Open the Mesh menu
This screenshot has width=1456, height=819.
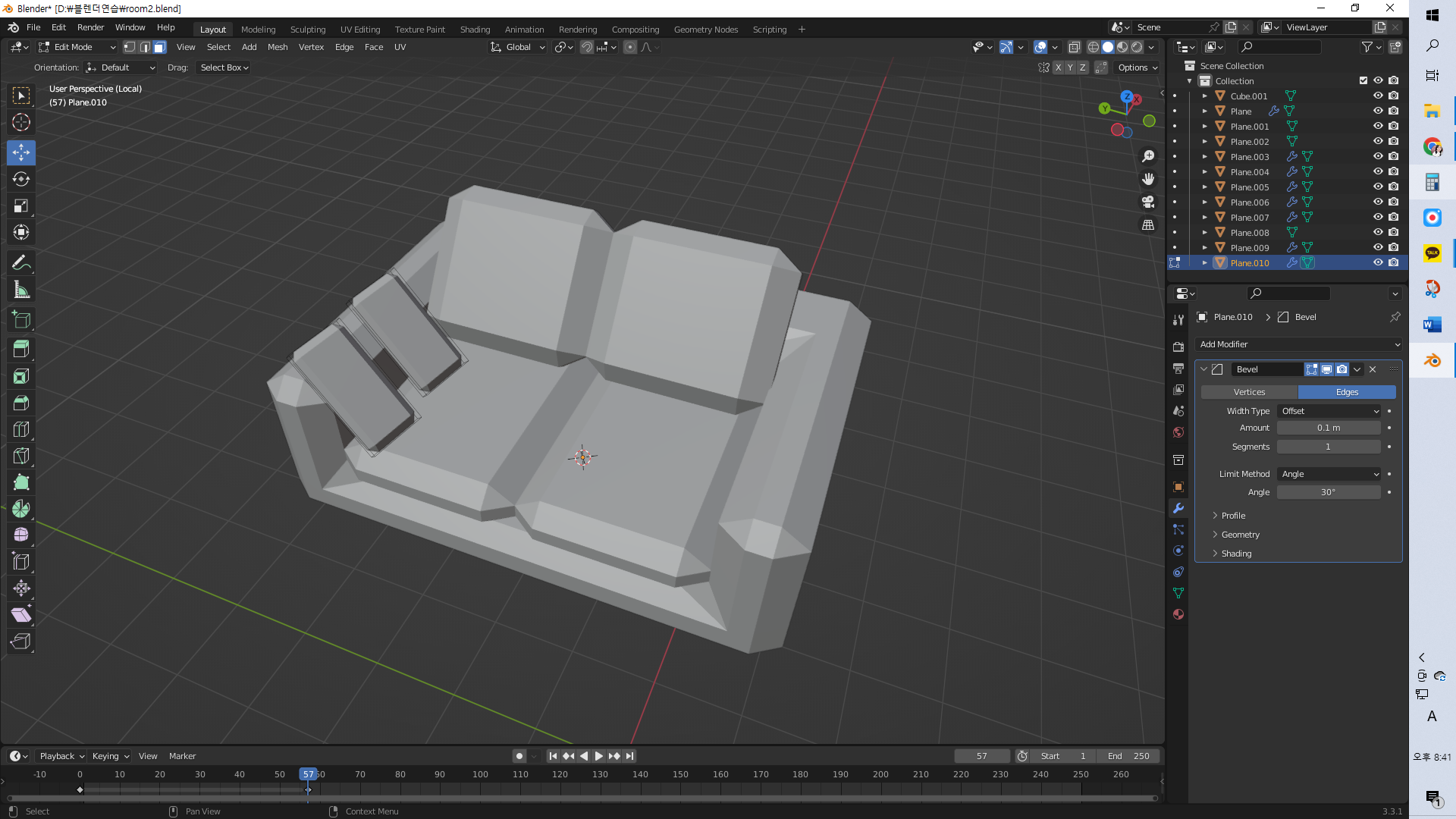(x=278, y=47)
